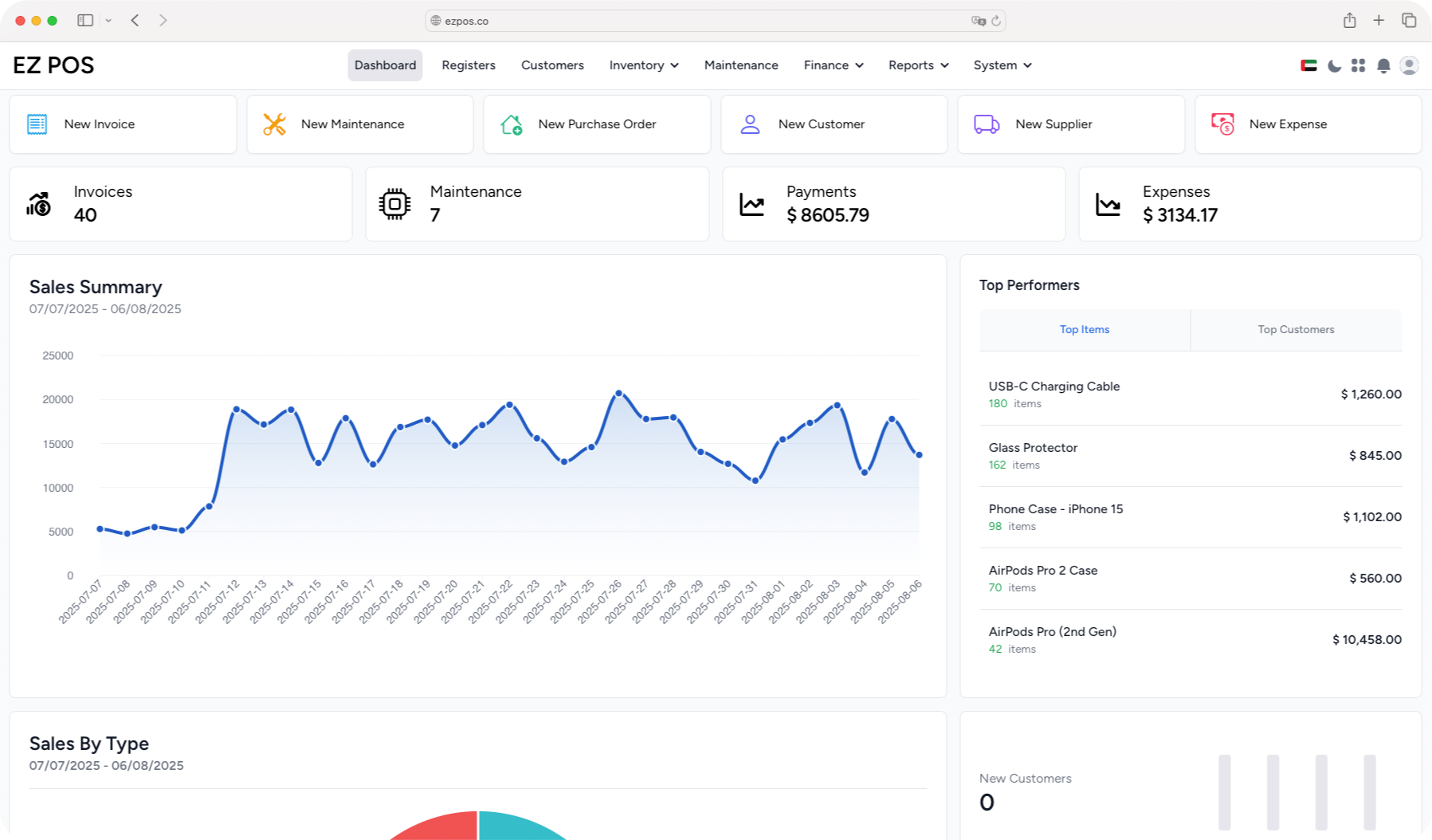1432x840 pixels.
Task: Click the New Invoice document icon
Action: pos(37,124)
